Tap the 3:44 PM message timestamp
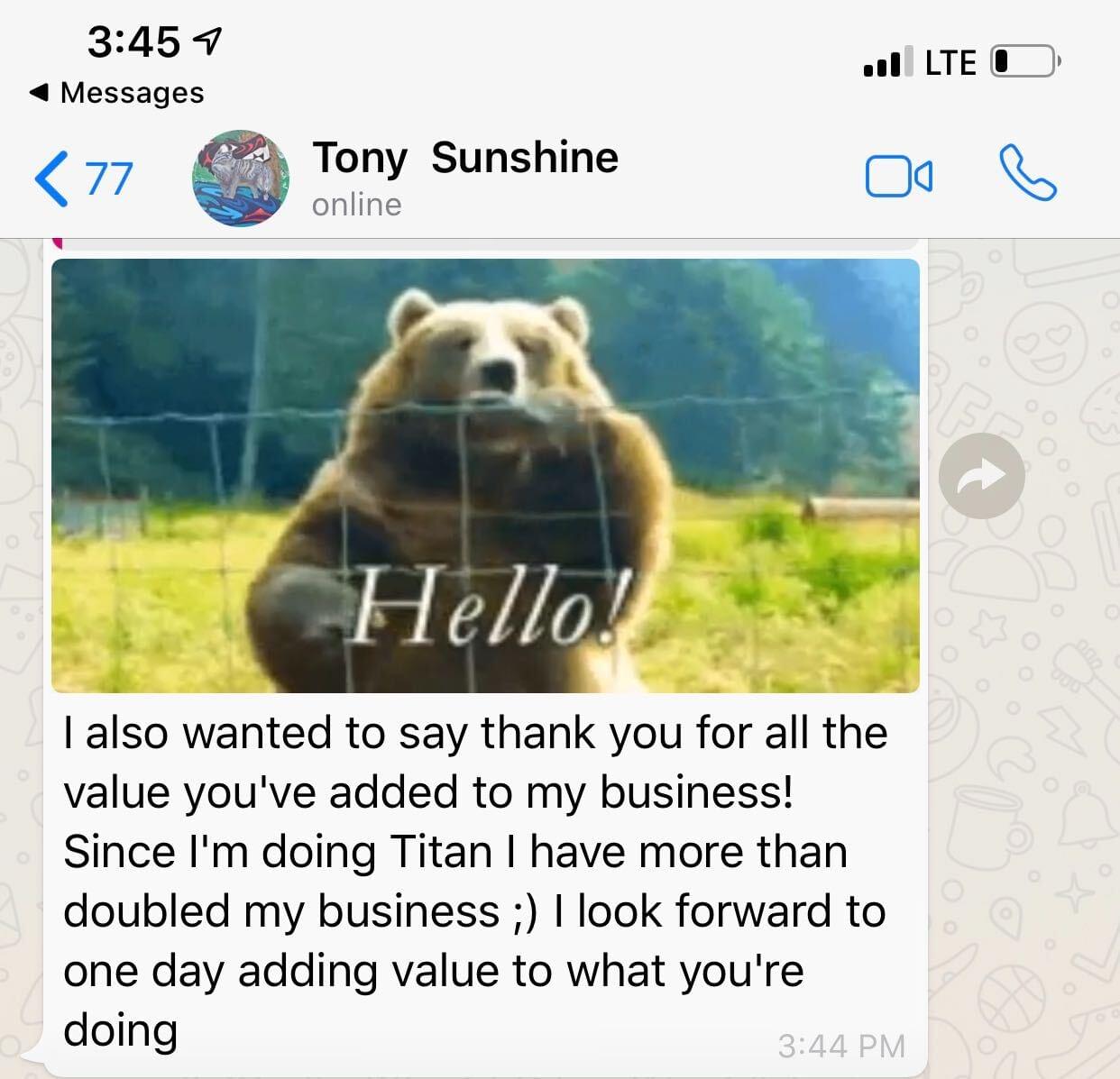The image size is (1120, 1079). click(841, 1046)
